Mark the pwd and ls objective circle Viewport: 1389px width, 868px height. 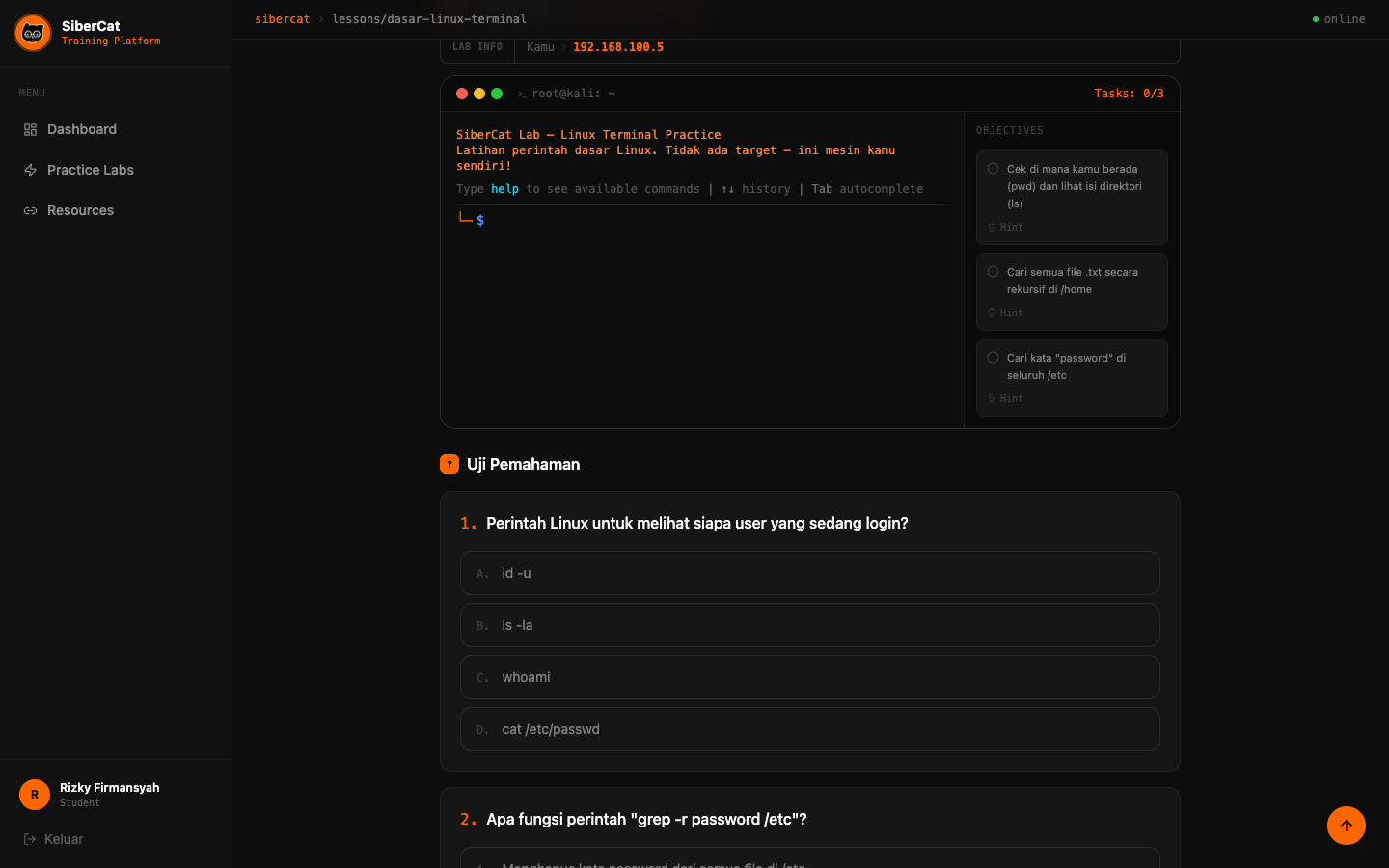(993, 169)
